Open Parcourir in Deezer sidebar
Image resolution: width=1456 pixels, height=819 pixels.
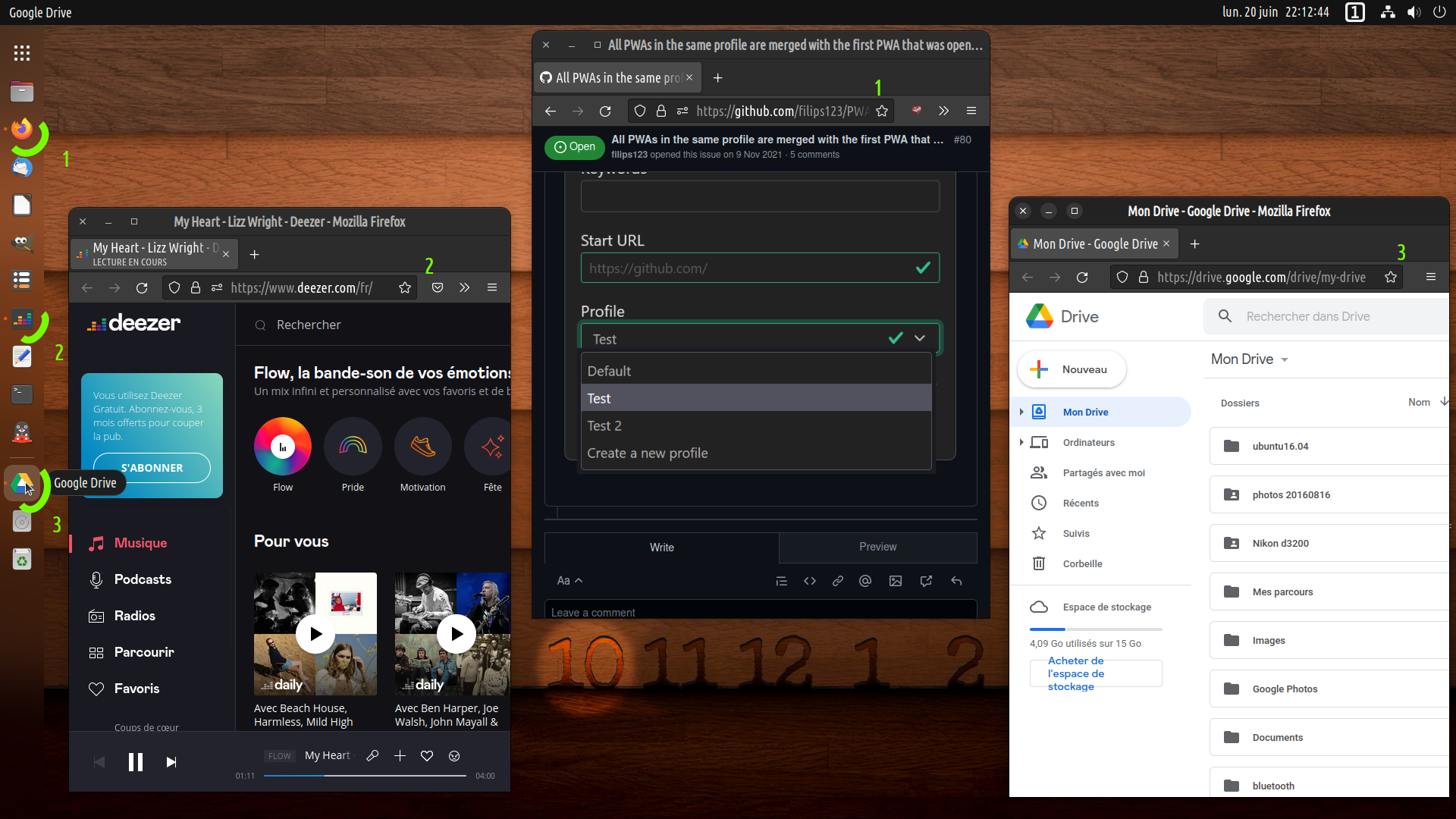pos(144,652)
